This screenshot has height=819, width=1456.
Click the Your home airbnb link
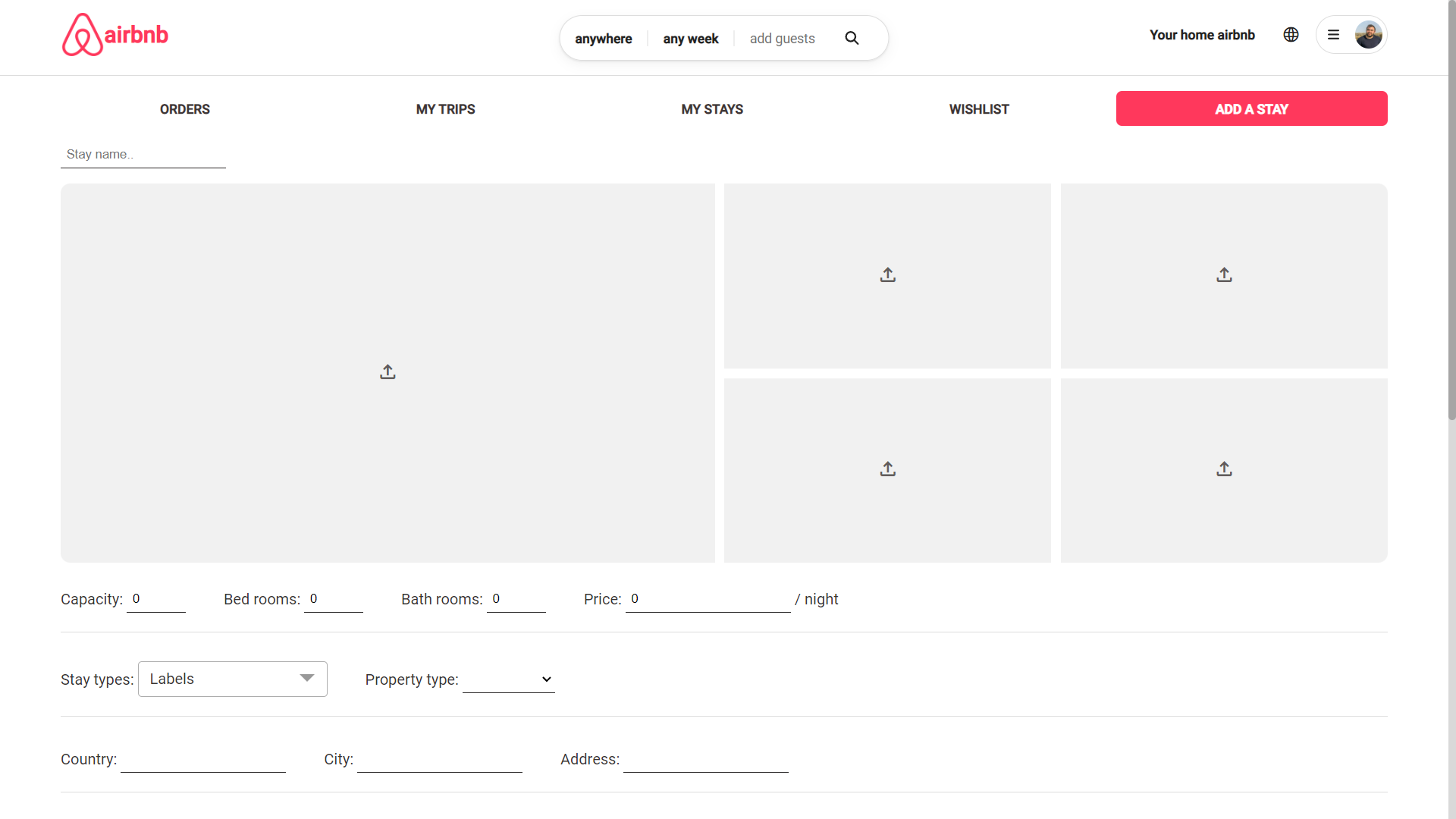coord(1201,35)
